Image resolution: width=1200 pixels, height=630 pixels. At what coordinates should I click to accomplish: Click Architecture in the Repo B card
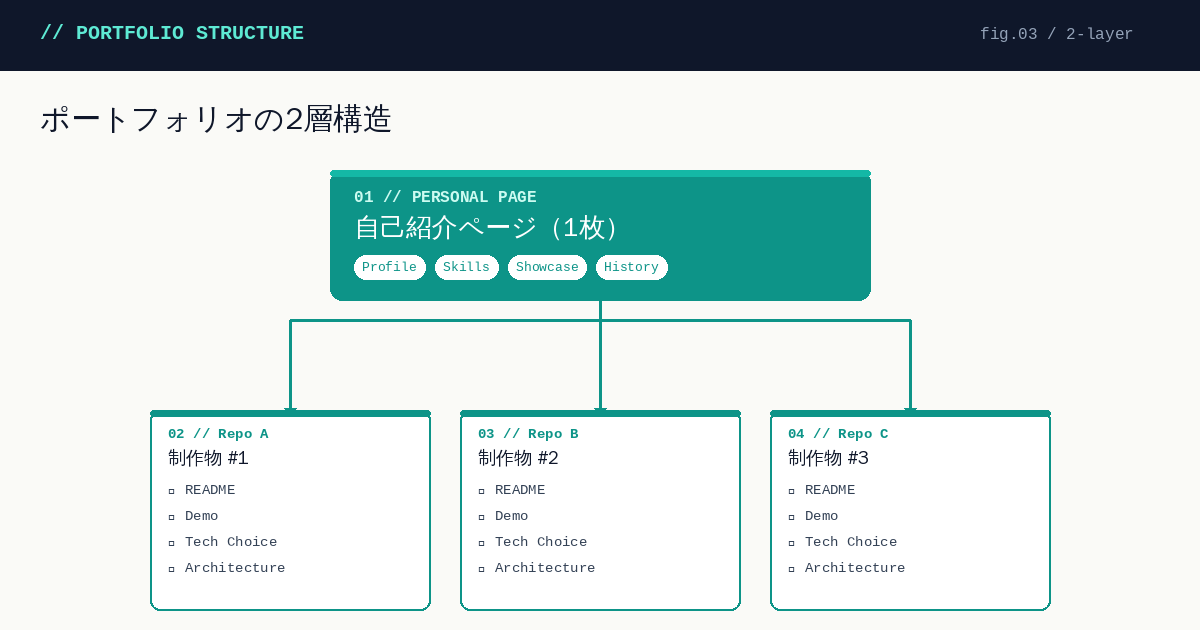click(545, 568)
